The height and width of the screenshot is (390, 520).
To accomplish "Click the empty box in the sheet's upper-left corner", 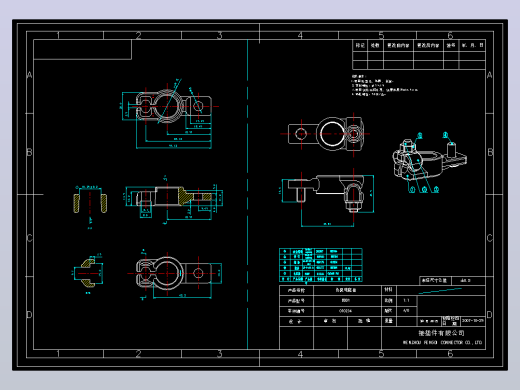I will tap(83, 49).
